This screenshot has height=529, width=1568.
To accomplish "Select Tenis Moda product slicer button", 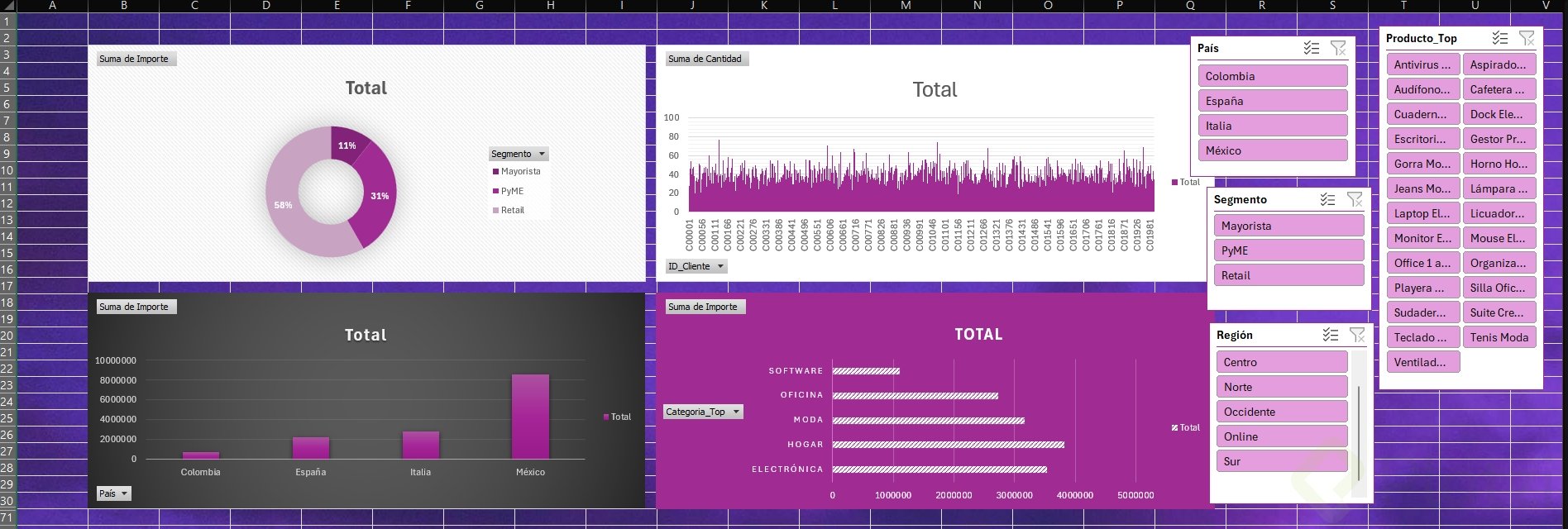I will coord(1499,337).
